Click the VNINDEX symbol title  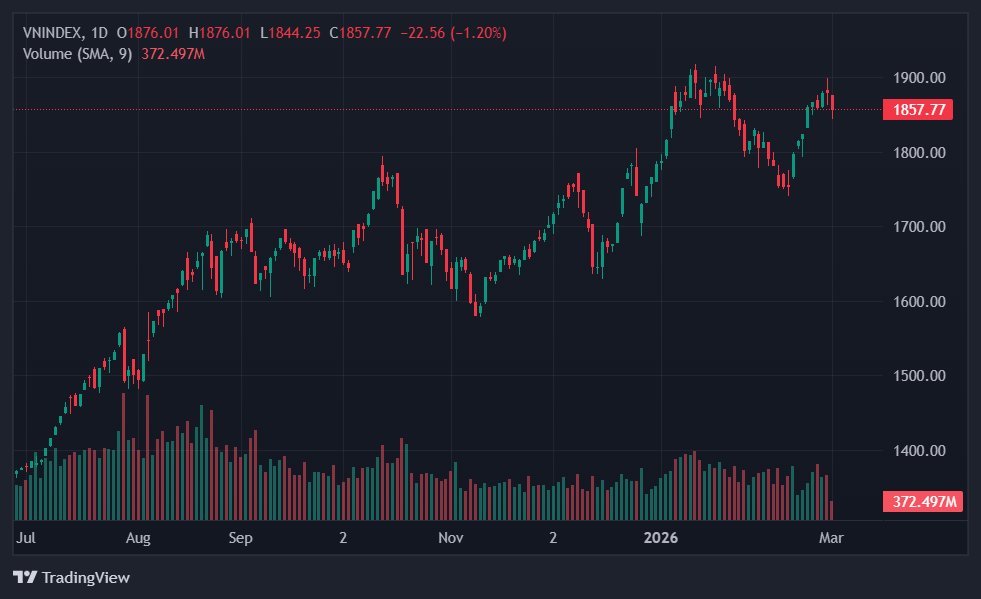(53, 33)
